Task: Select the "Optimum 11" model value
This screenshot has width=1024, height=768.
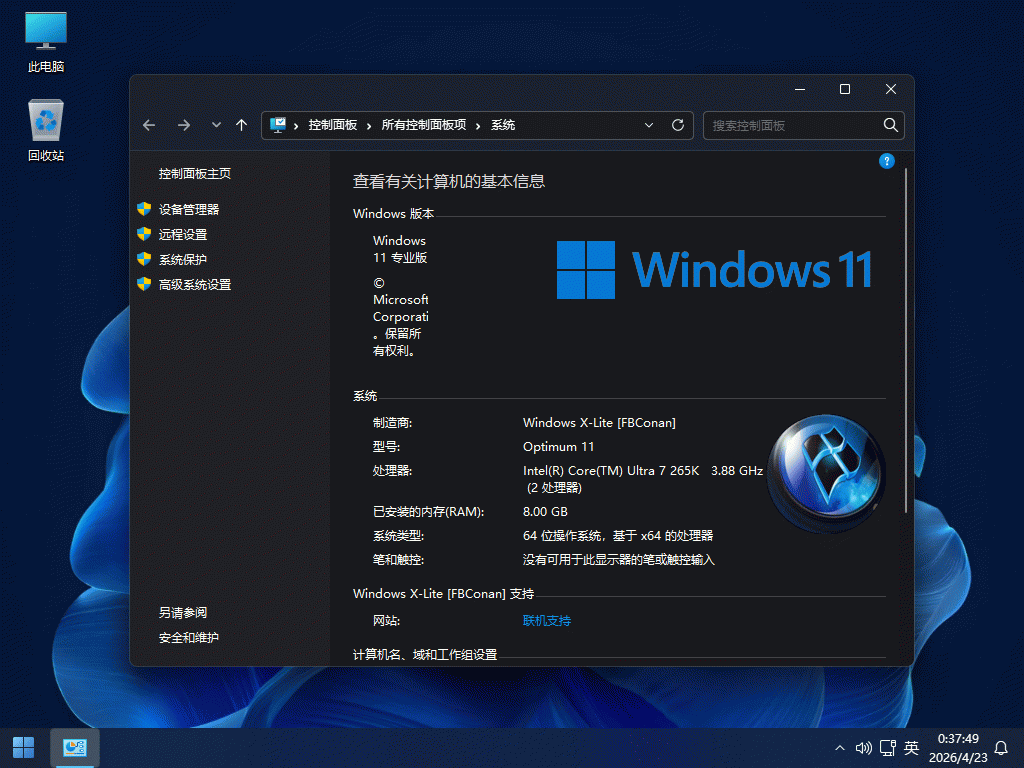Action: 559,447
